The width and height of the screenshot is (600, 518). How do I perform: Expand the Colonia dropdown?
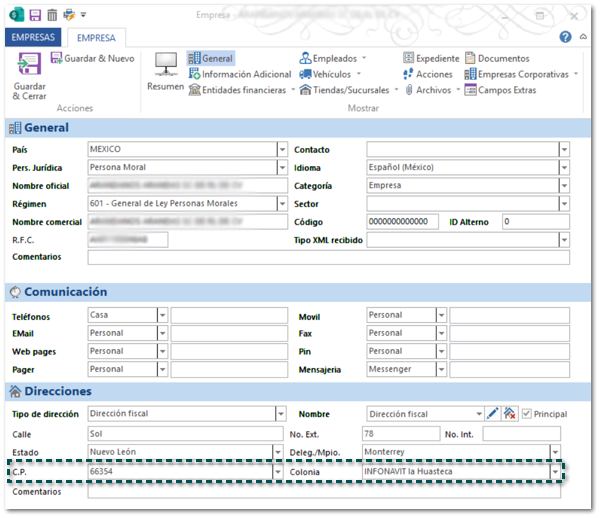pyautogui.click(x=554, y=471)
